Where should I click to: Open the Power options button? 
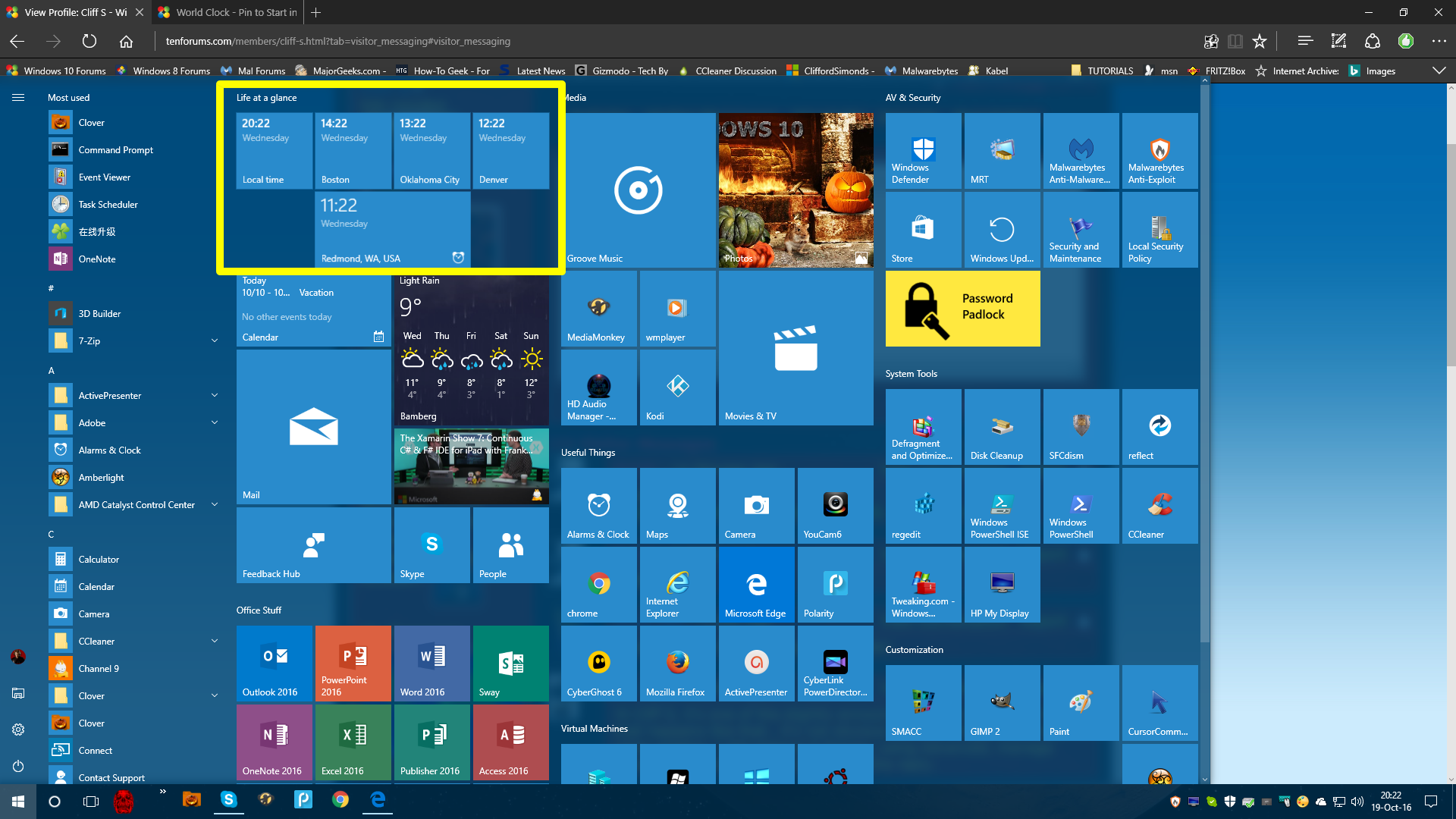pyautogui.click(x=18, y=766)
